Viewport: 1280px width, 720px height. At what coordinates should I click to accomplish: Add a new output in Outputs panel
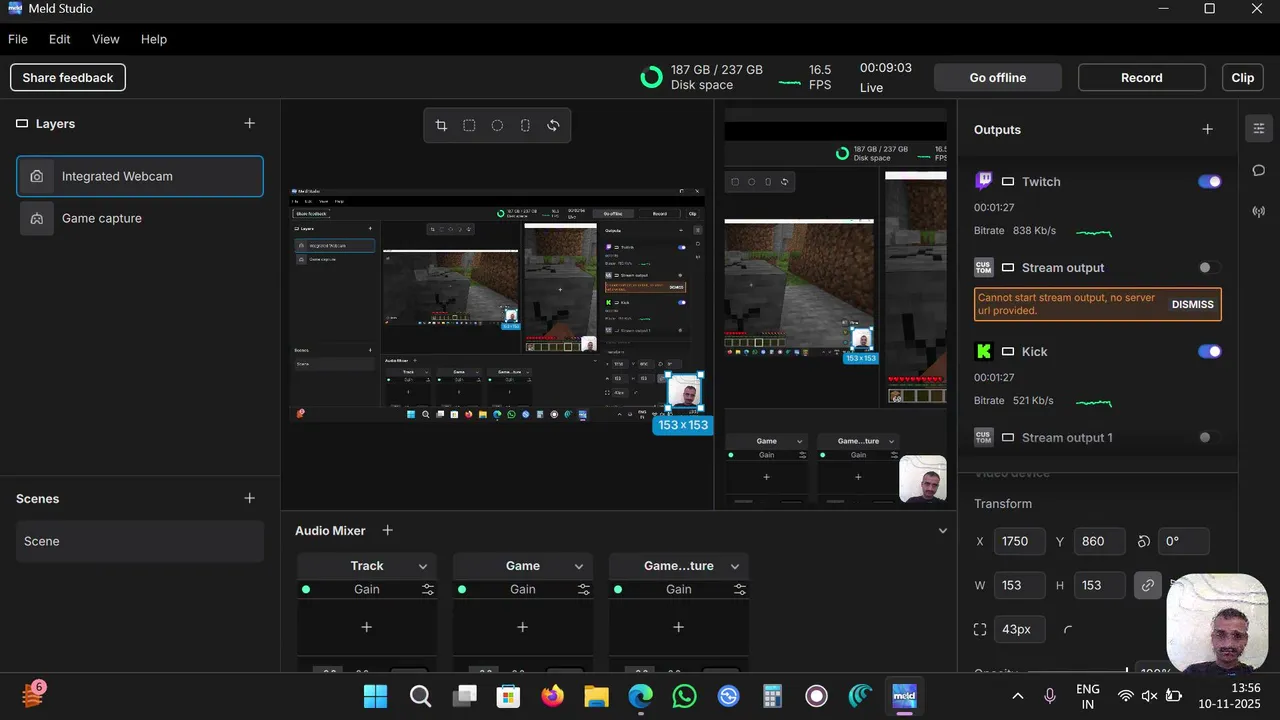click(1208, 129)
